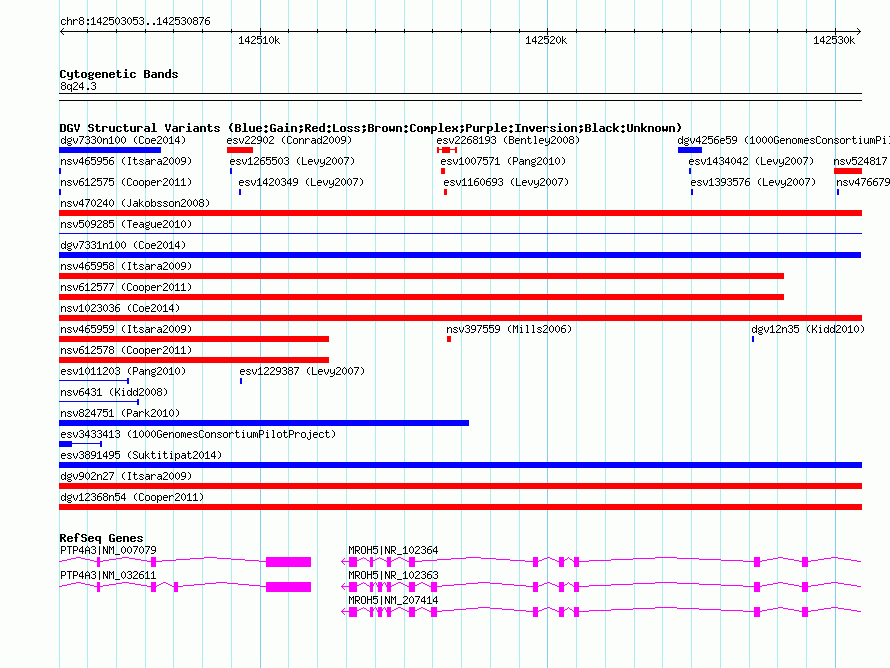Open variant esv1265503 (Levy2007) label
This screenshot has width=890, height=668.
292,161
